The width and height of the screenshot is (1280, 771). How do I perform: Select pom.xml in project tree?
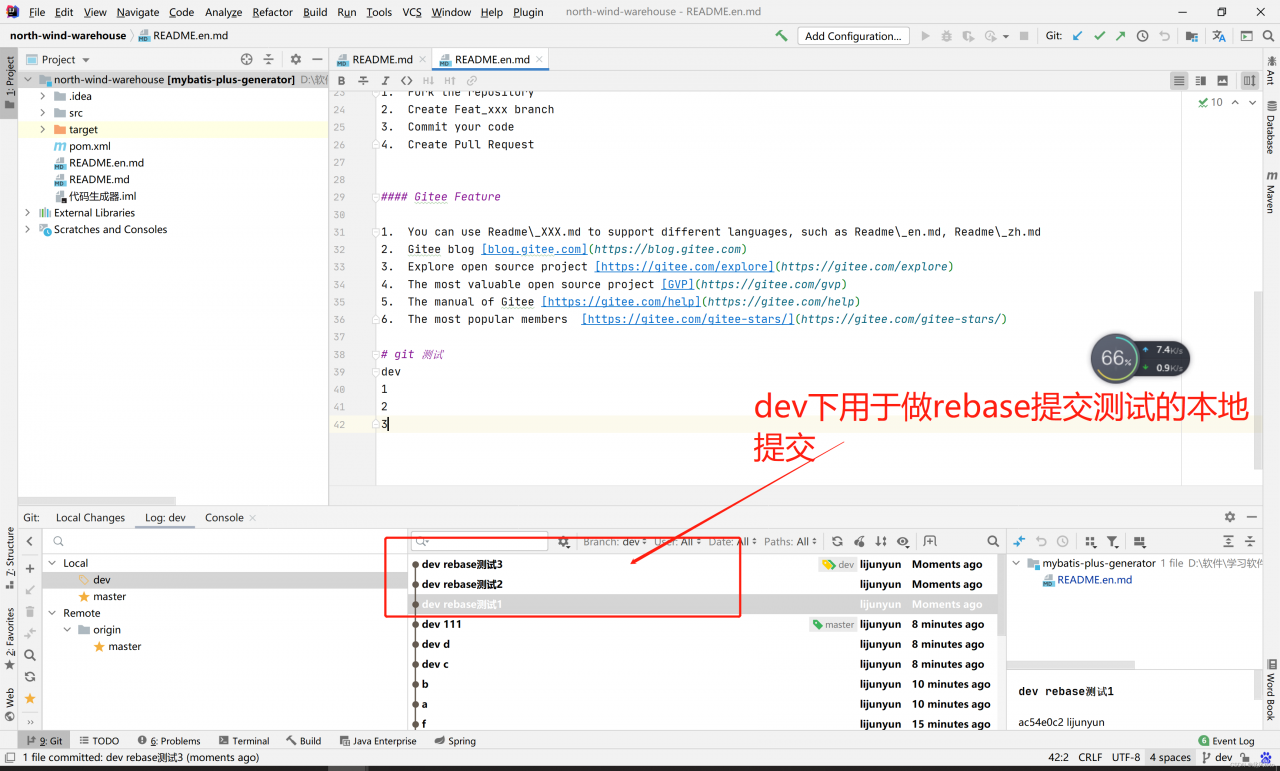[89, 146]
